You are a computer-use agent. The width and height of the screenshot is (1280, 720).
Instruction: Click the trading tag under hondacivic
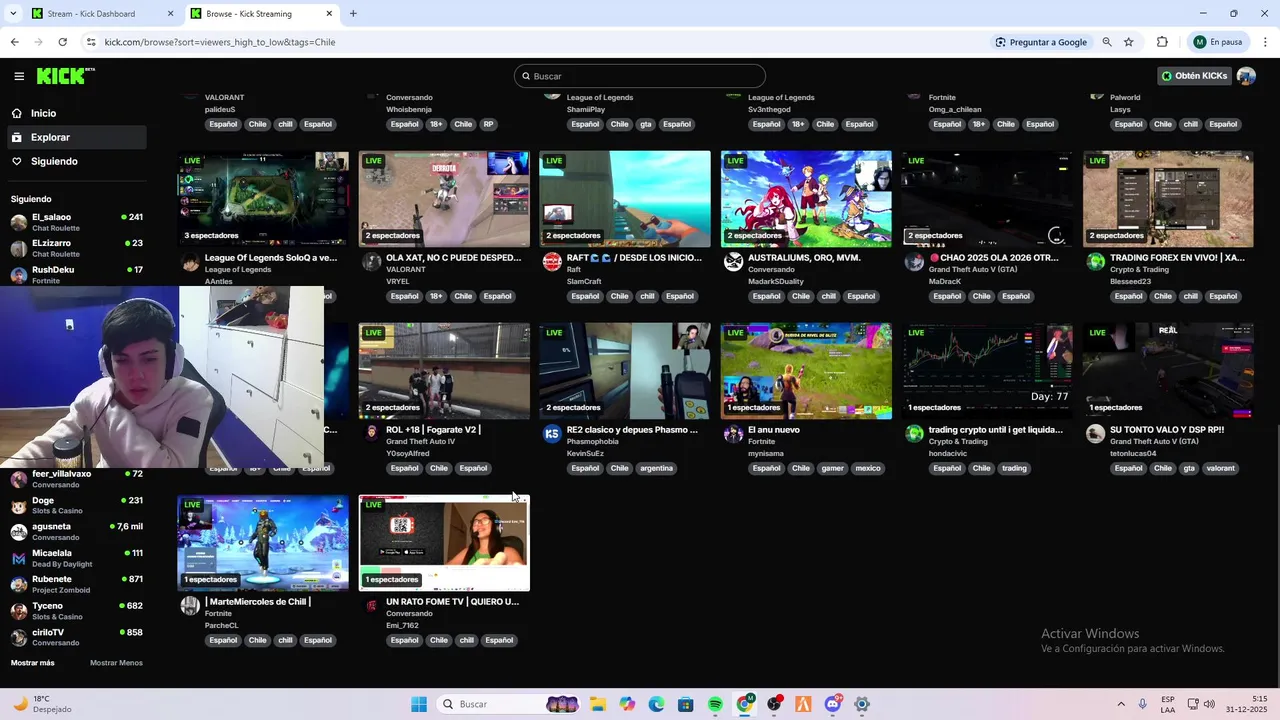[1014, 468]
